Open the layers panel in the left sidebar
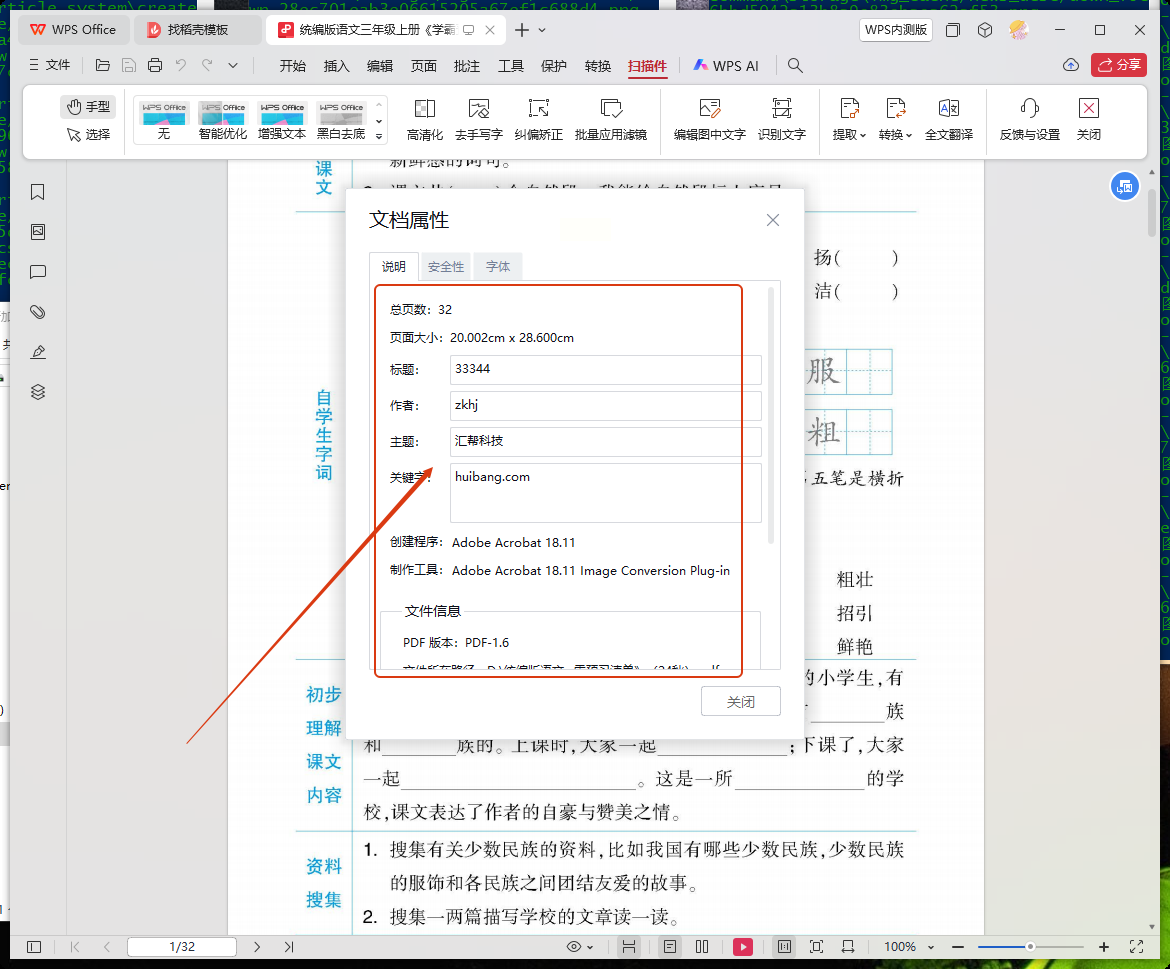1170x969 pixels. [37, 392]
